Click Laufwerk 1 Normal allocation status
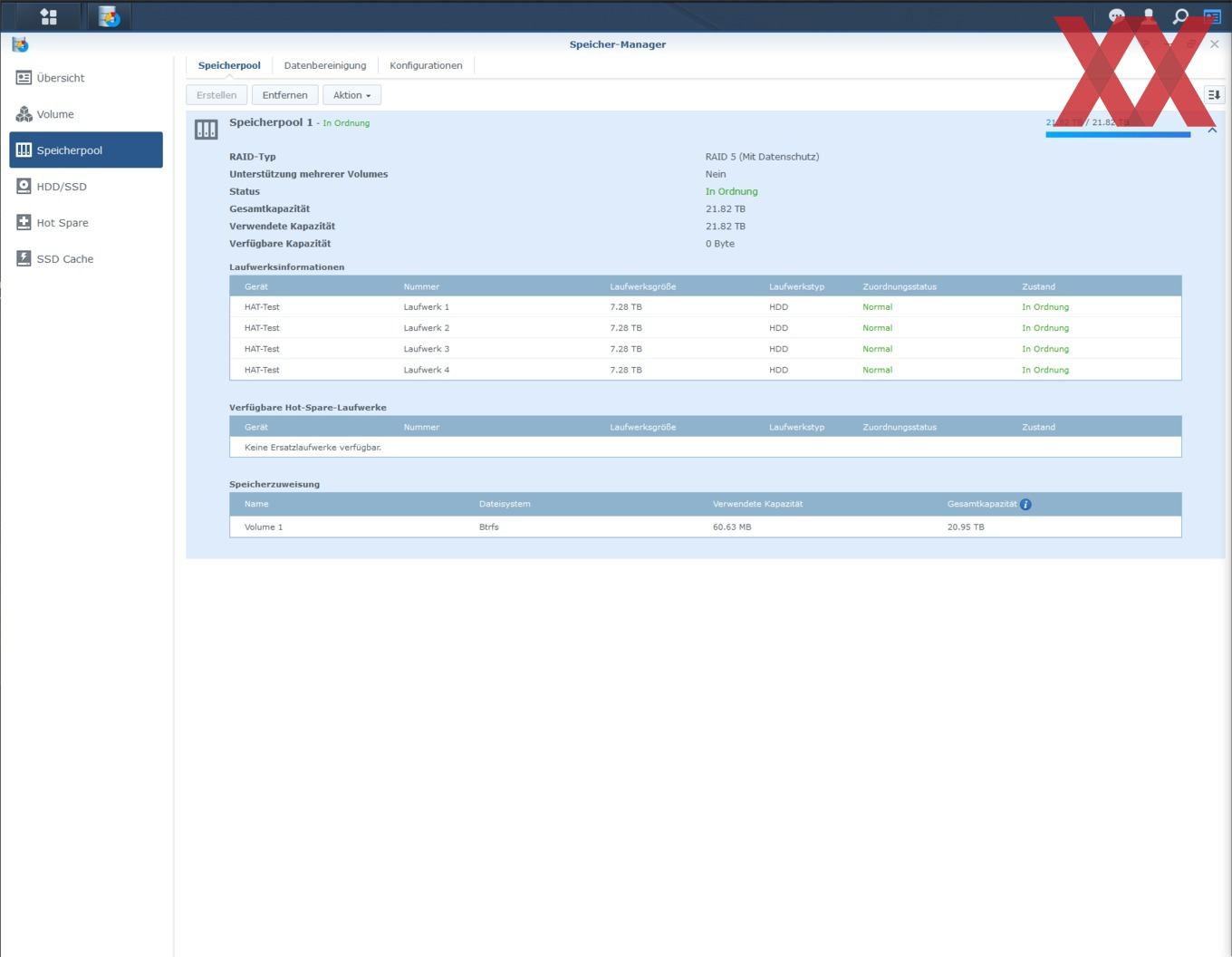The height and width of the screenshot is (957, 1232). pos(878,307)
